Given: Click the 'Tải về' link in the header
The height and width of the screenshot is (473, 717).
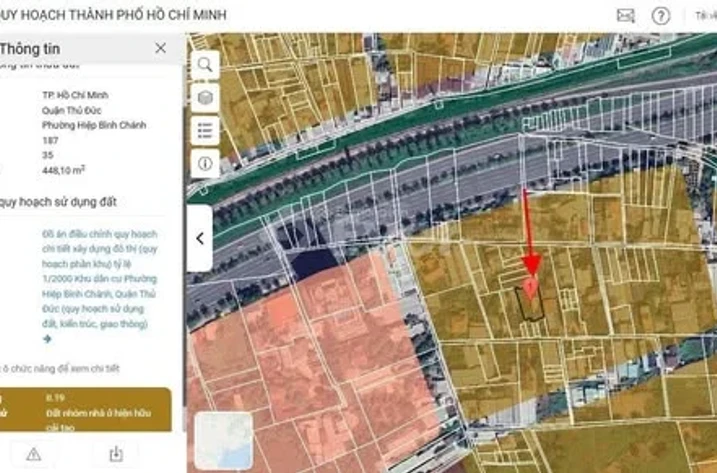Looking at the screenshot, I should pyautogui.click(x=704, y=15).
